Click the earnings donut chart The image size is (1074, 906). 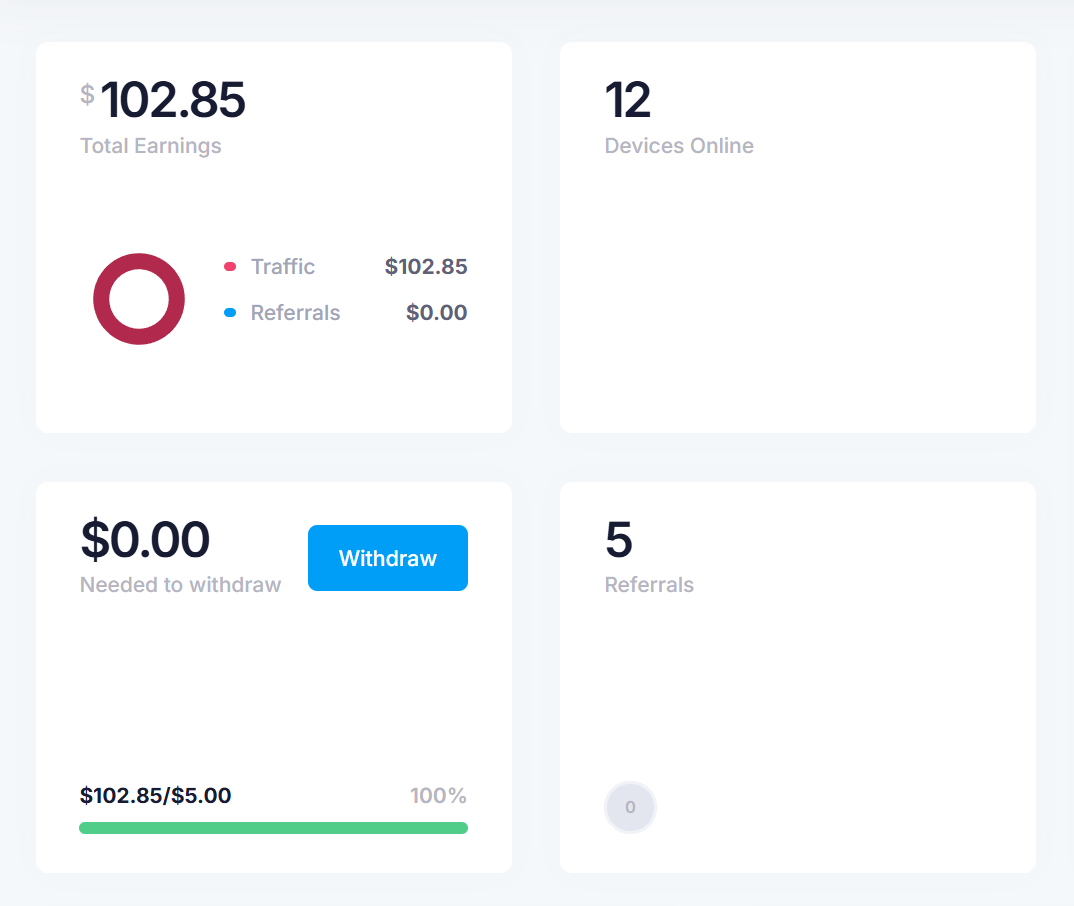coord(139,299)
